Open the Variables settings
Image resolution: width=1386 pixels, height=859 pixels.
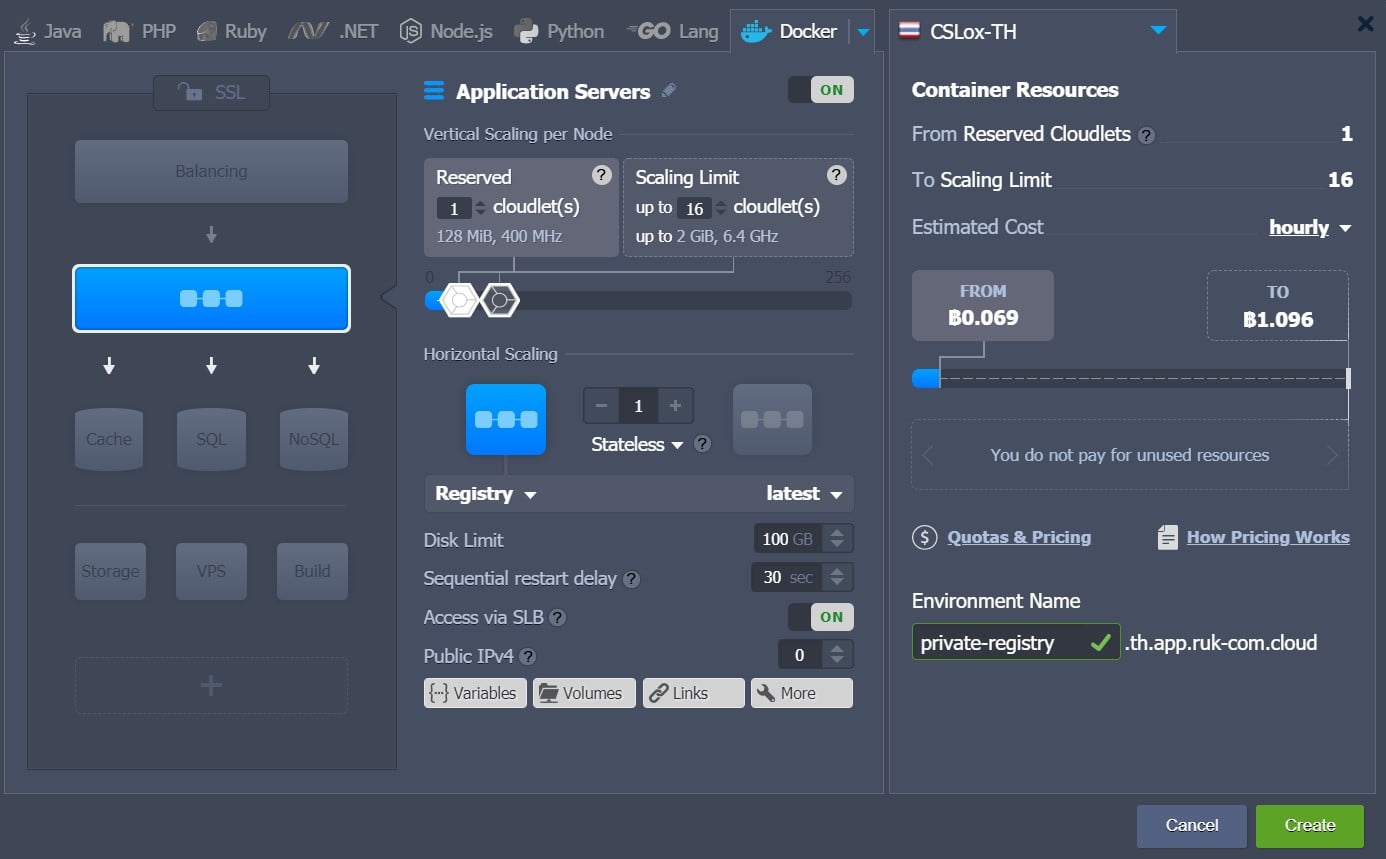coord(475,693)
